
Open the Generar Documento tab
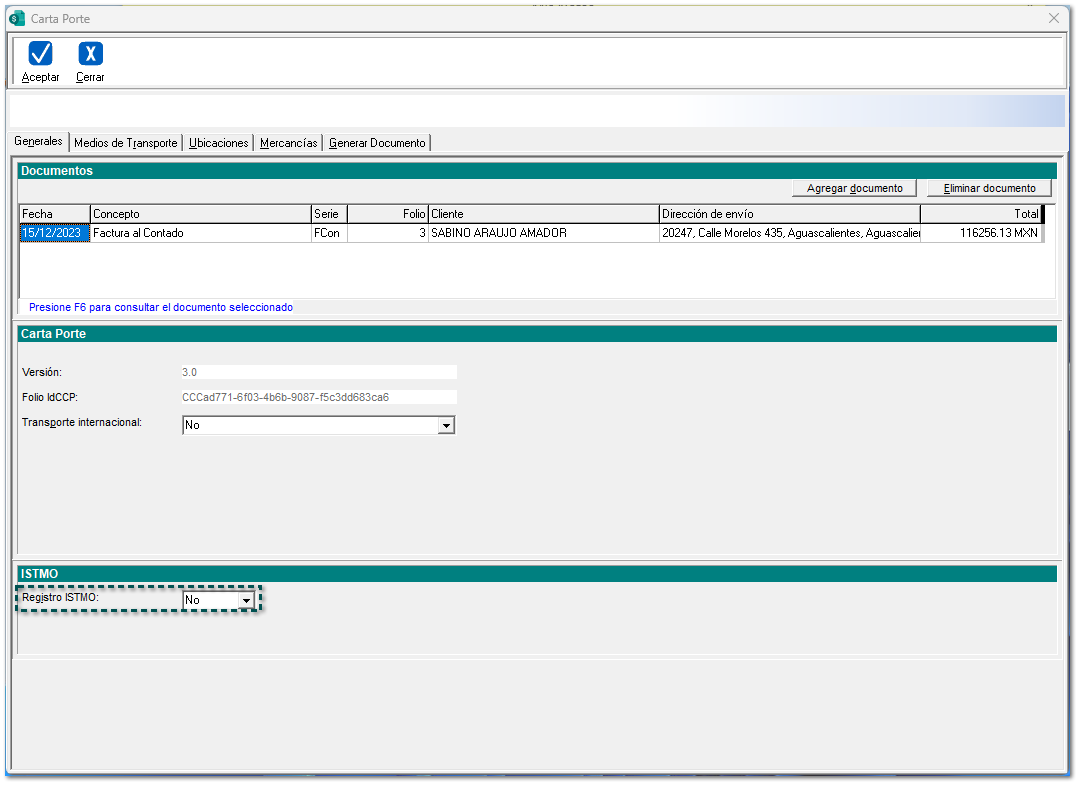point(377,143)
